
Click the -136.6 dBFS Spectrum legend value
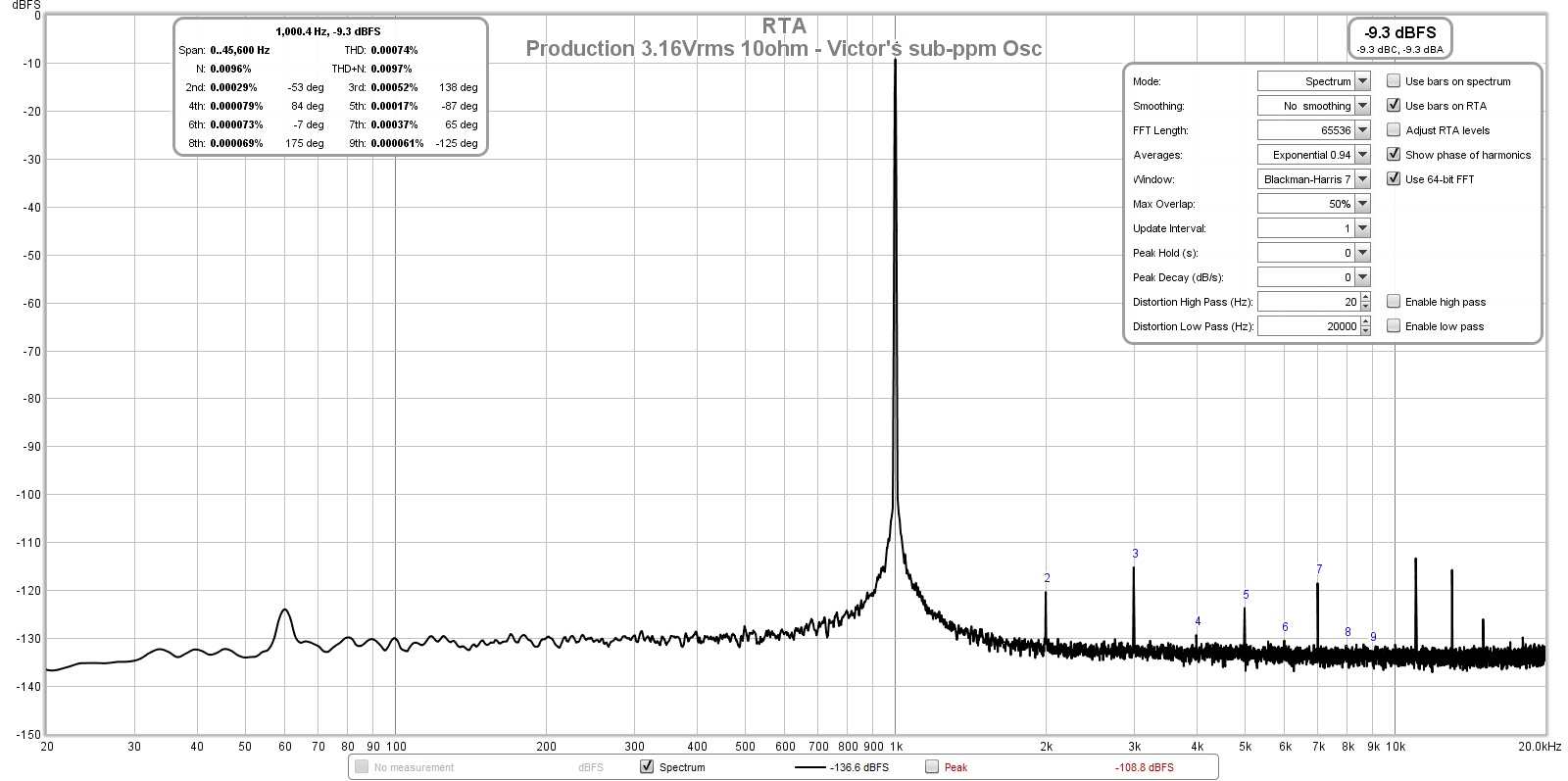click(859, 767)
